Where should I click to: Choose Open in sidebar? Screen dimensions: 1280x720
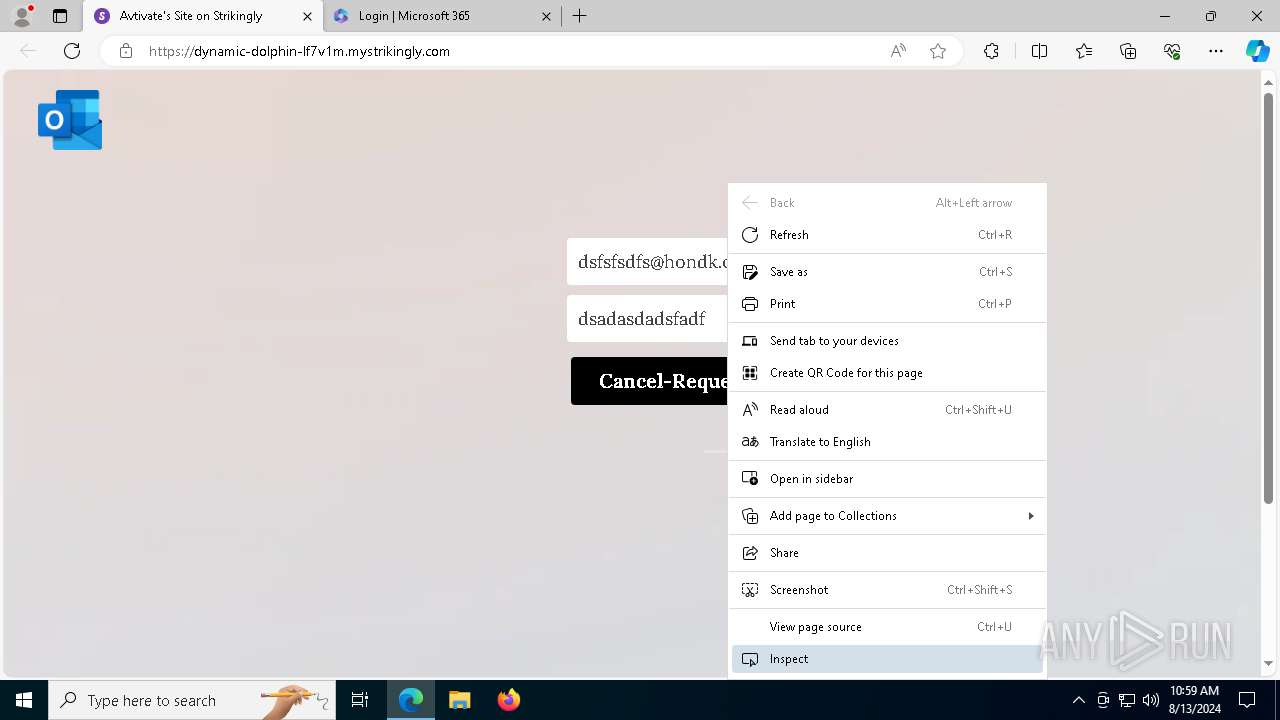click(887, 479)
